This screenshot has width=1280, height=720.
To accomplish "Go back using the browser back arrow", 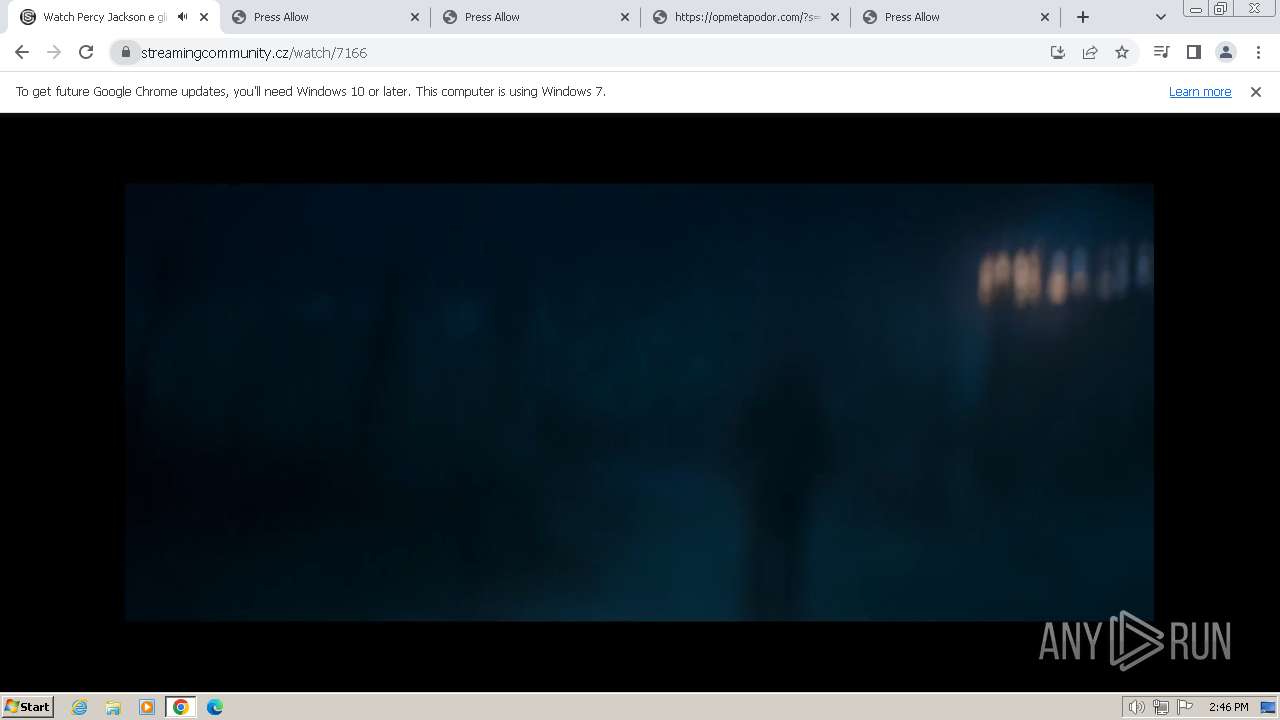I will (x=22, y=52).
